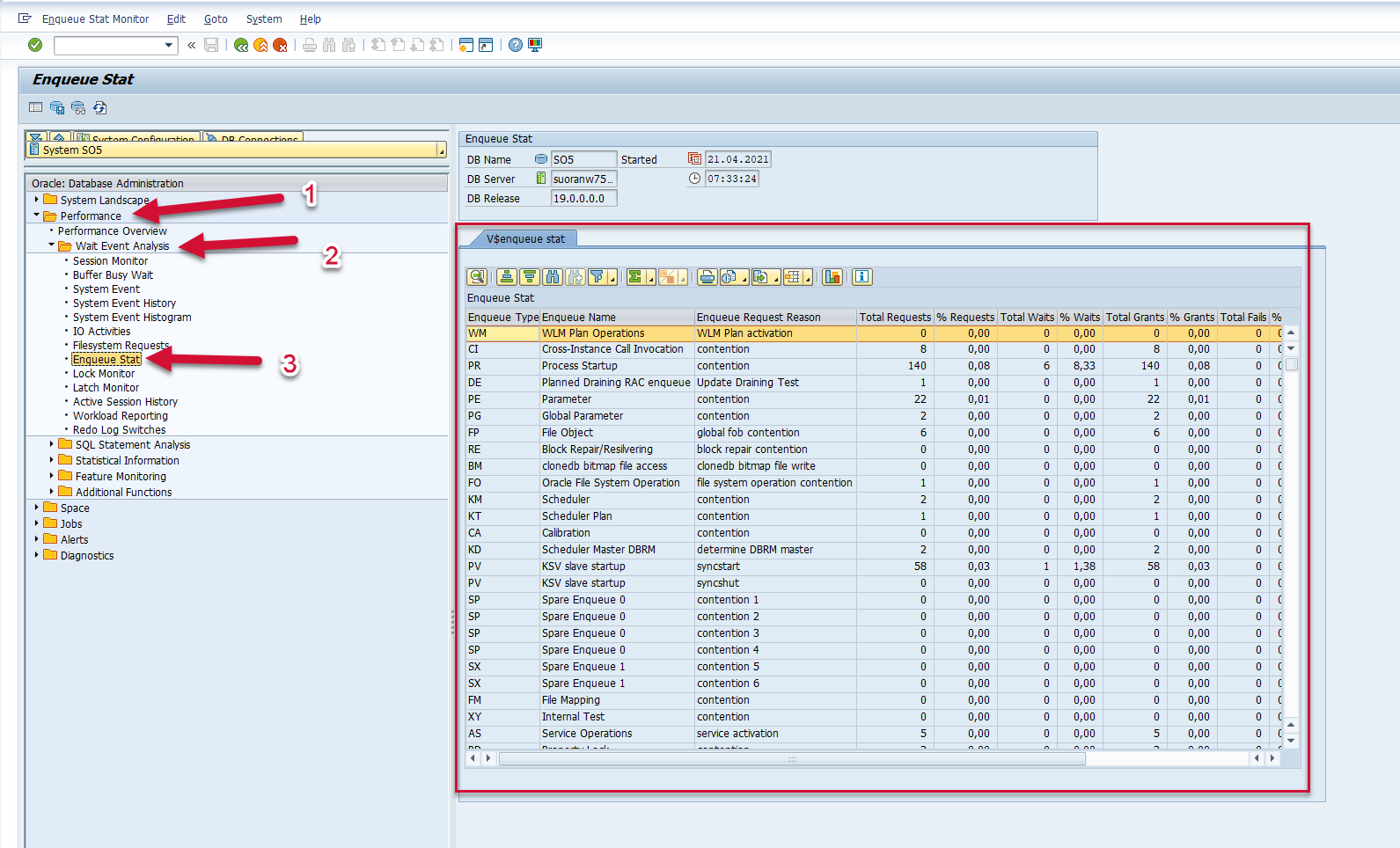Select the V$enqueue stat tab
Screen dimensions: 1400x848
[525, 238]
